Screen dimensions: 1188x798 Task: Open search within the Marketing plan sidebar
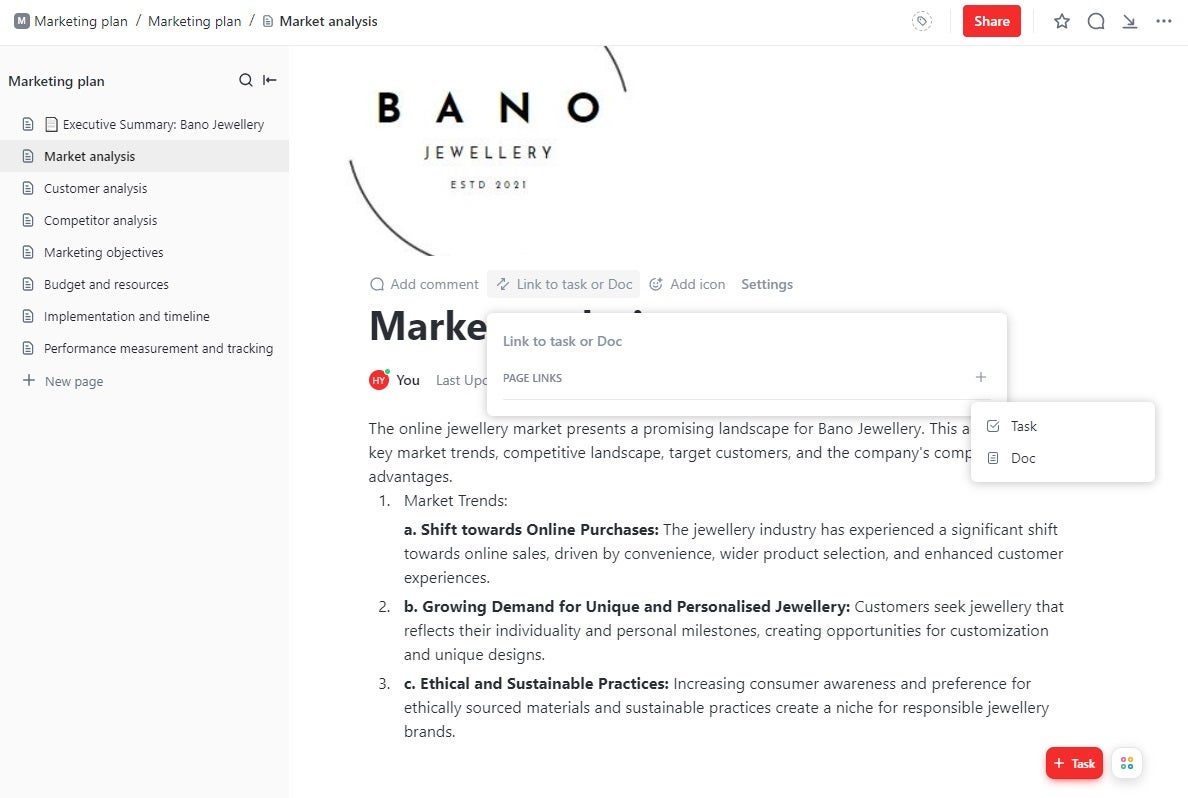click(x=244, y=80)
